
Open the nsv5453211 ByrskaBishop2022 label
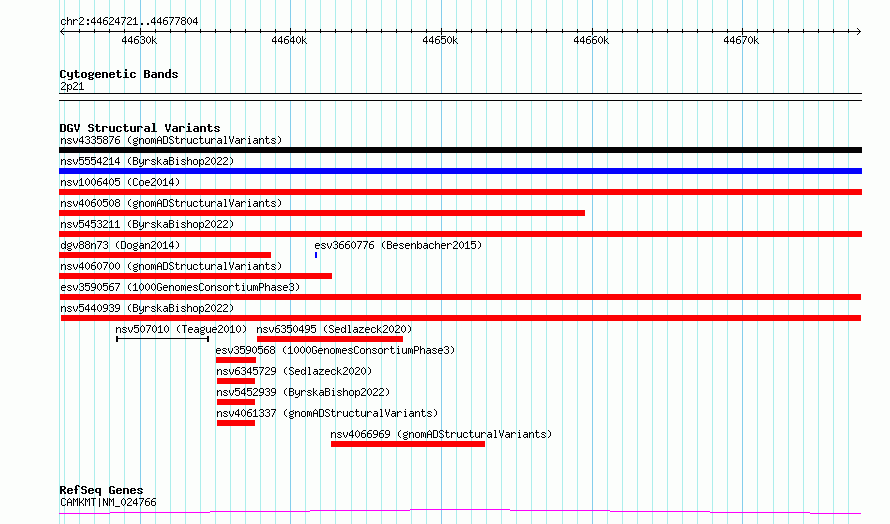tap(147, 224)
